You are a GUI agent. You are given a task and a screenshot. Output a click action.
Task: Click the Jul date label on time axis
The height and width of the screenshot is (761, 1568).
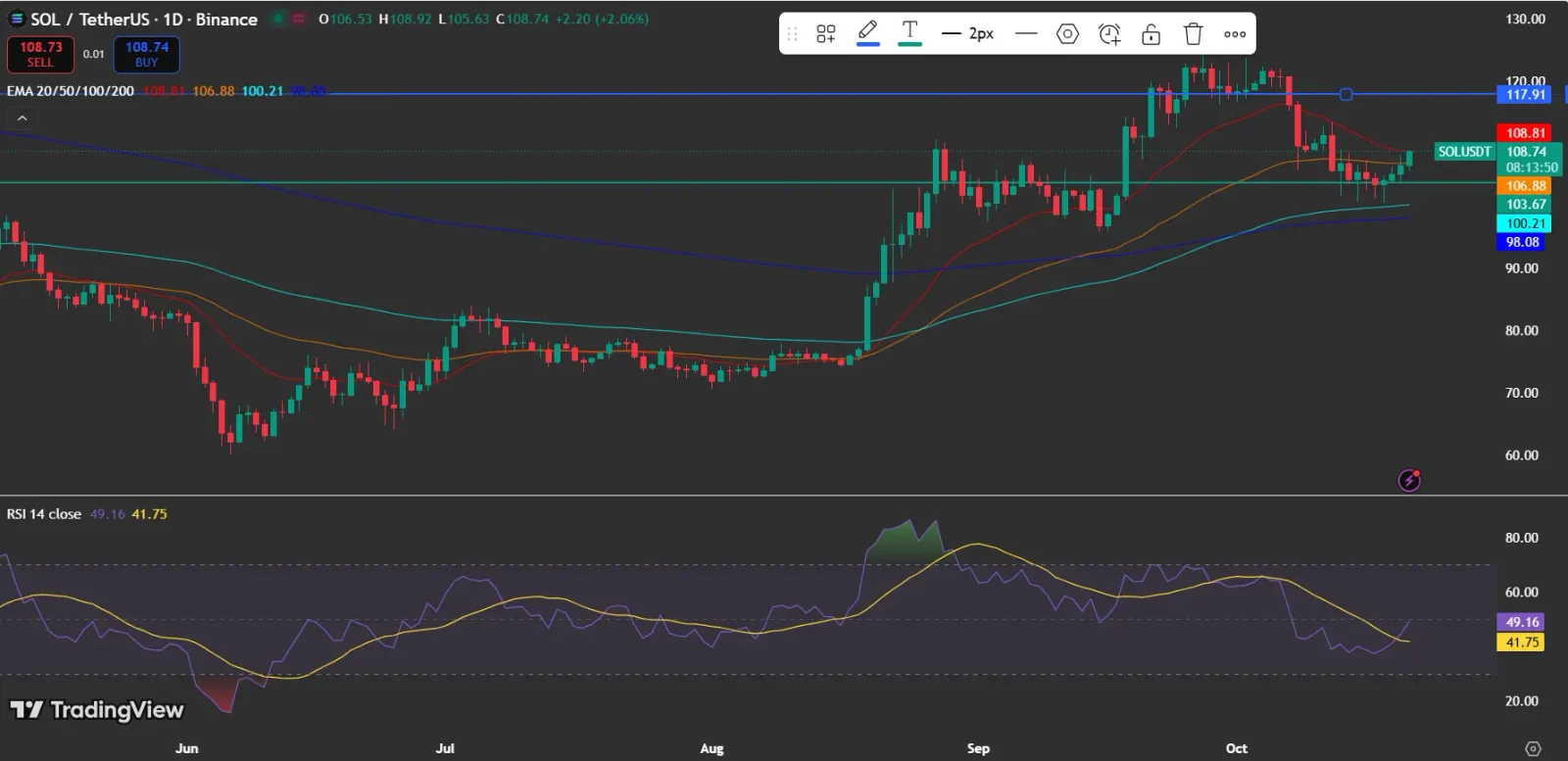click(x=445, y=748)
